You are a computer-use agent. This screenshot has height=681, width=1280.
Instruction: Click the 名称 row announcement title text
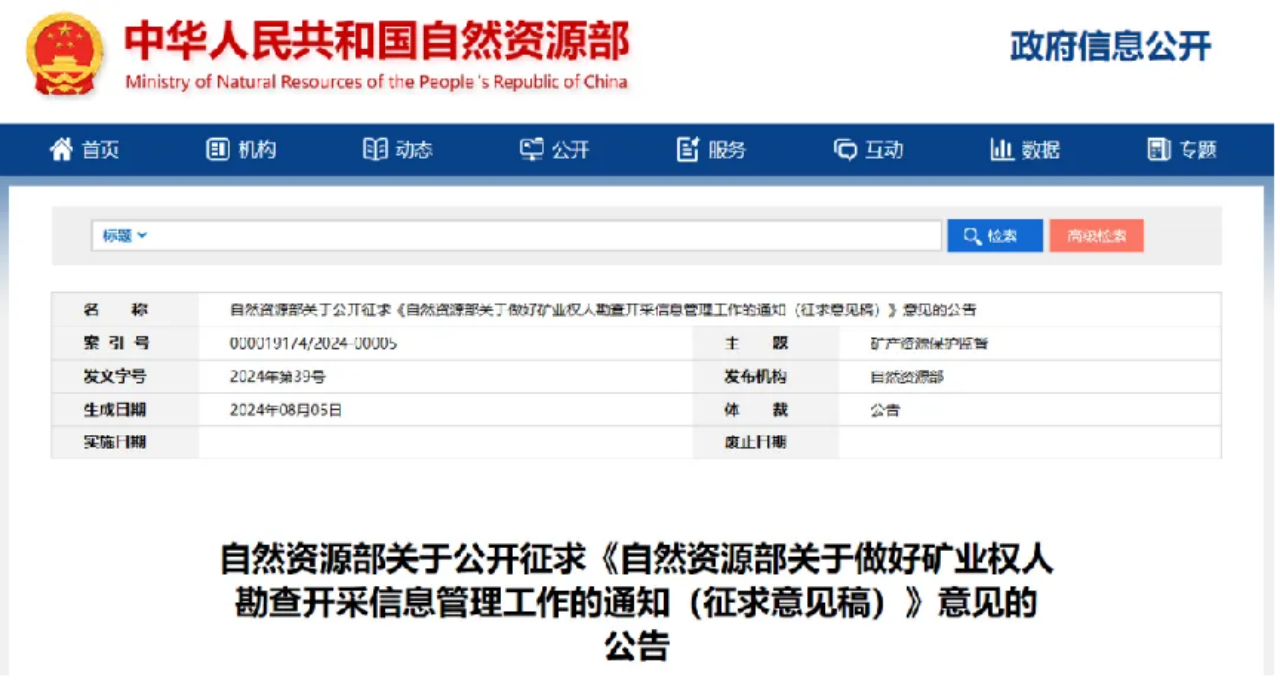tap(603, 310)
